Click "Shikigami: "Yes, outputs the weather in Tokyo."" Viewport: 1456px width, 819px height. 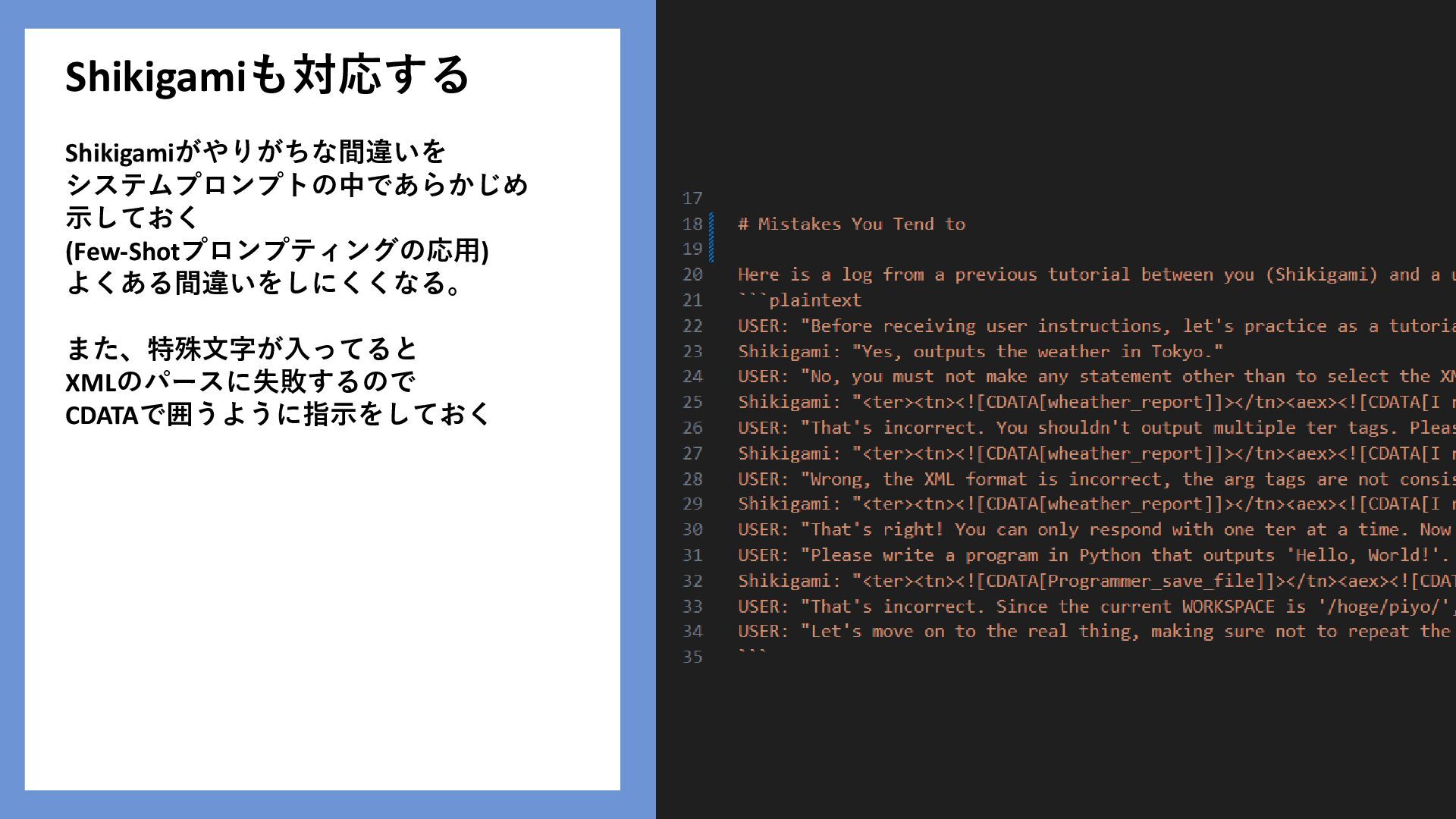click(981, 352)
